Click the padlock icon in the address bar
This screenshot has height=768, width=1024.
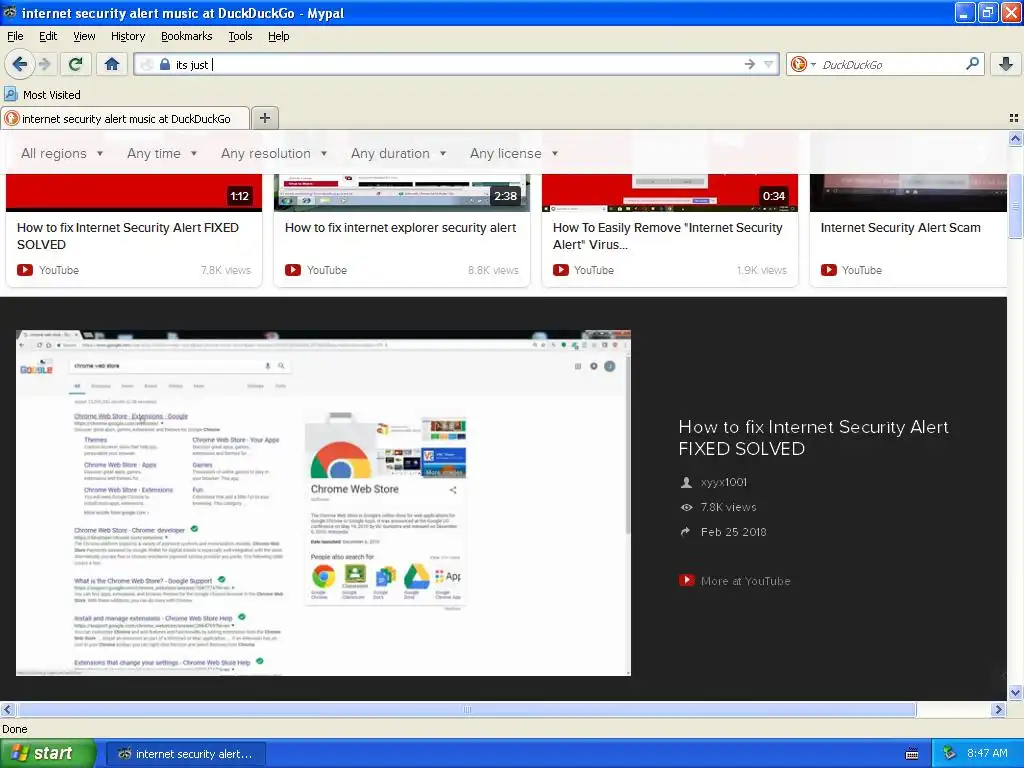click(x=165, y=64)
